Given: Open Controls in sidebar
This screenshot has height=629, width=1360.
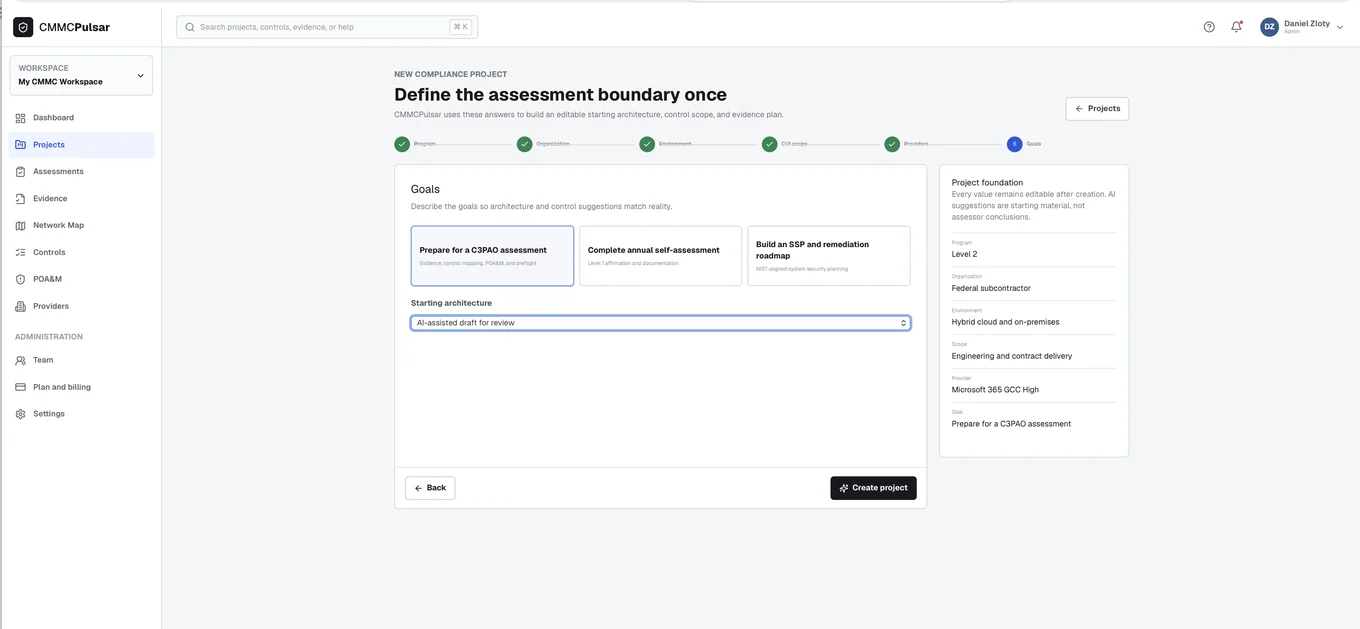Looking at the screenshot, I should [x=81, y=253].
